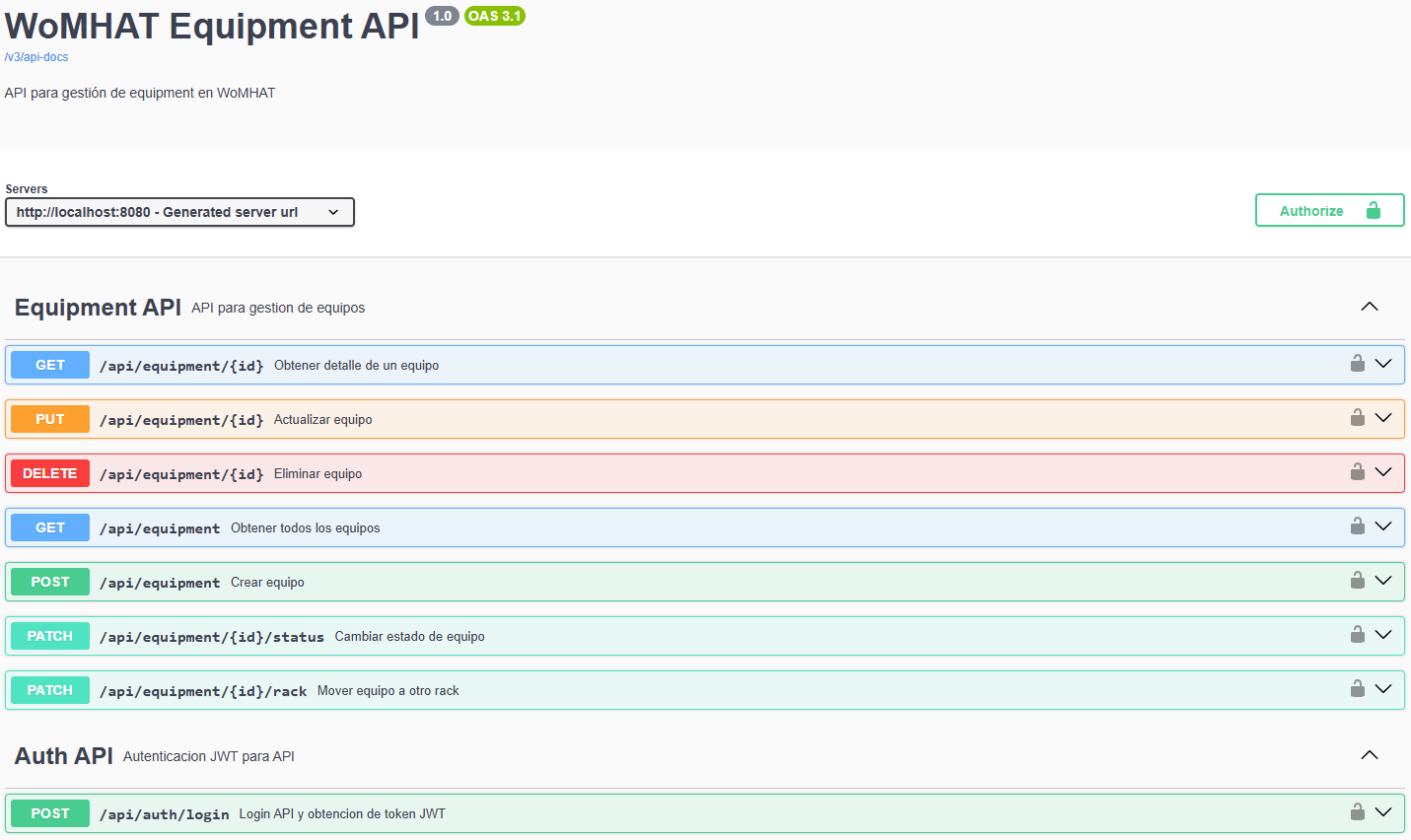Click the GET badge for Obtener detalle de un equipo

coord(50,365)
